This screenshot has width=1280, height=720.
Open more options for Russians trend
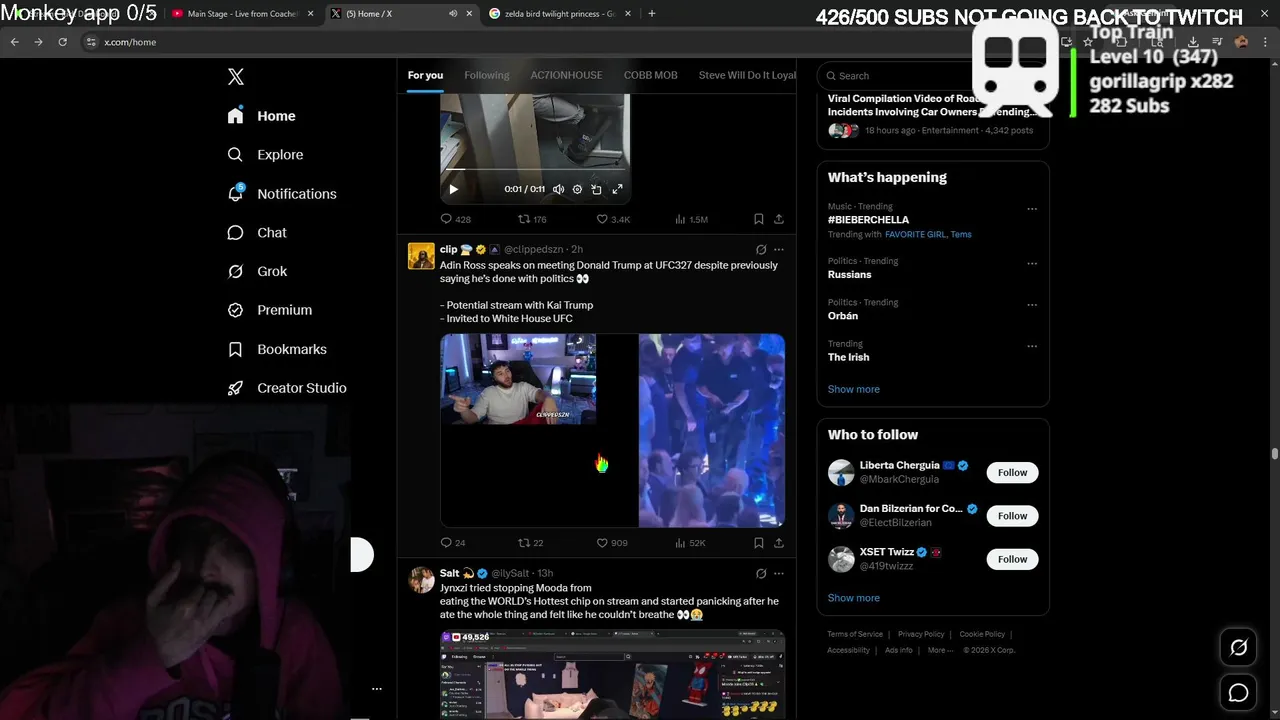coord(1032,263)
